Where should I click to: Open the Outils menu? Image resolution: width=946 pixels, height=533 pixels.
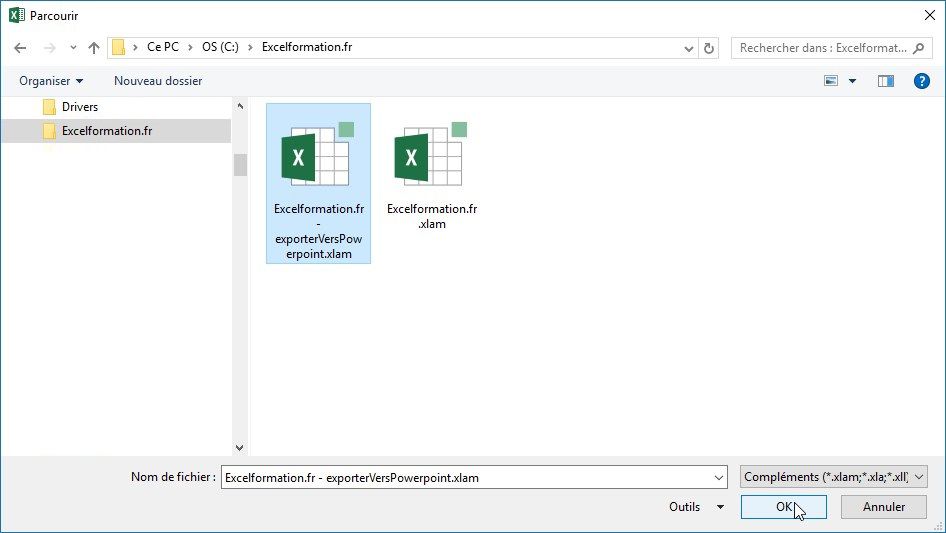click(696, 507)
